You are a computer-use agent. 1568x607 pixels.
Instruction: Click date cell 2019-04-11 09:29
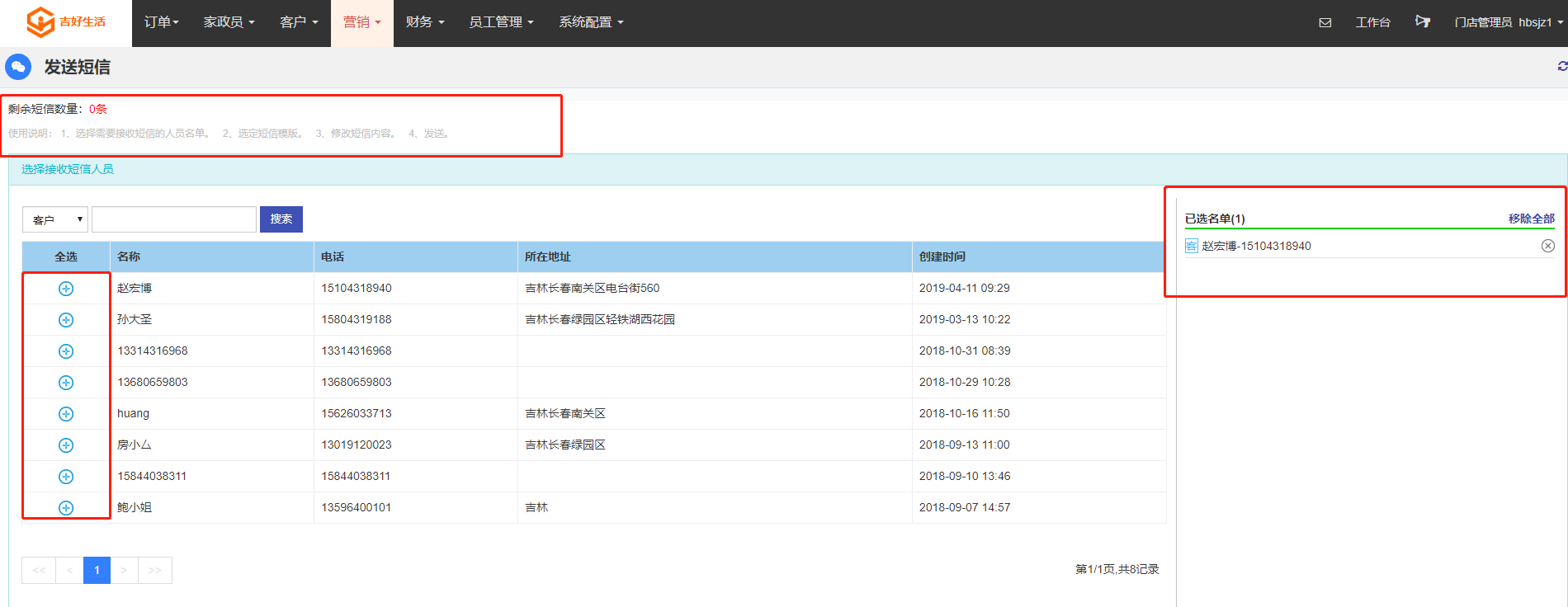point(965,288)
